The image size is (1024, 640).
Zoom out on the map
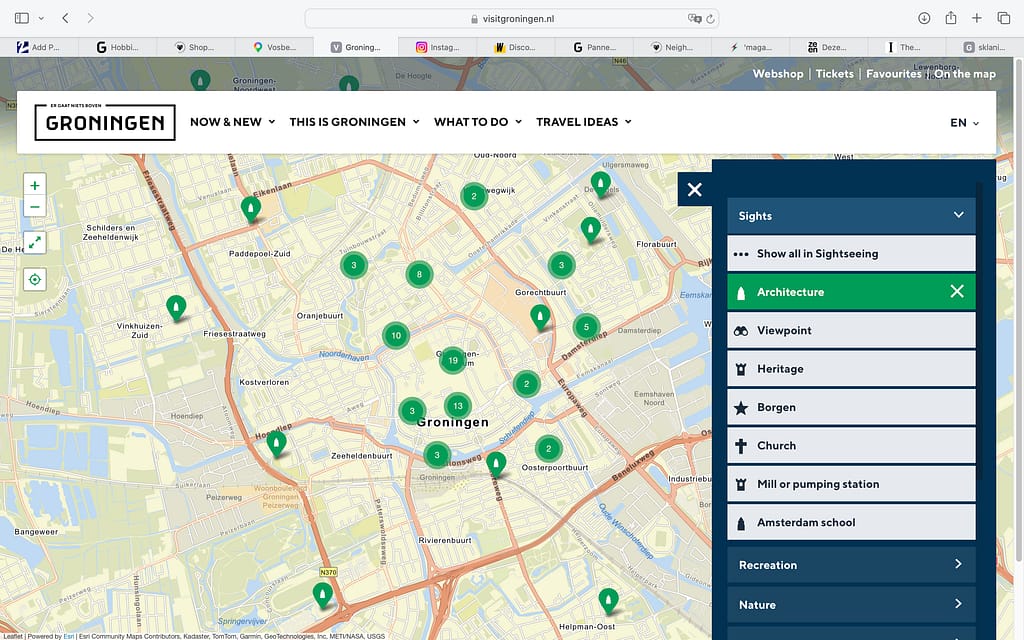point(35,207)
